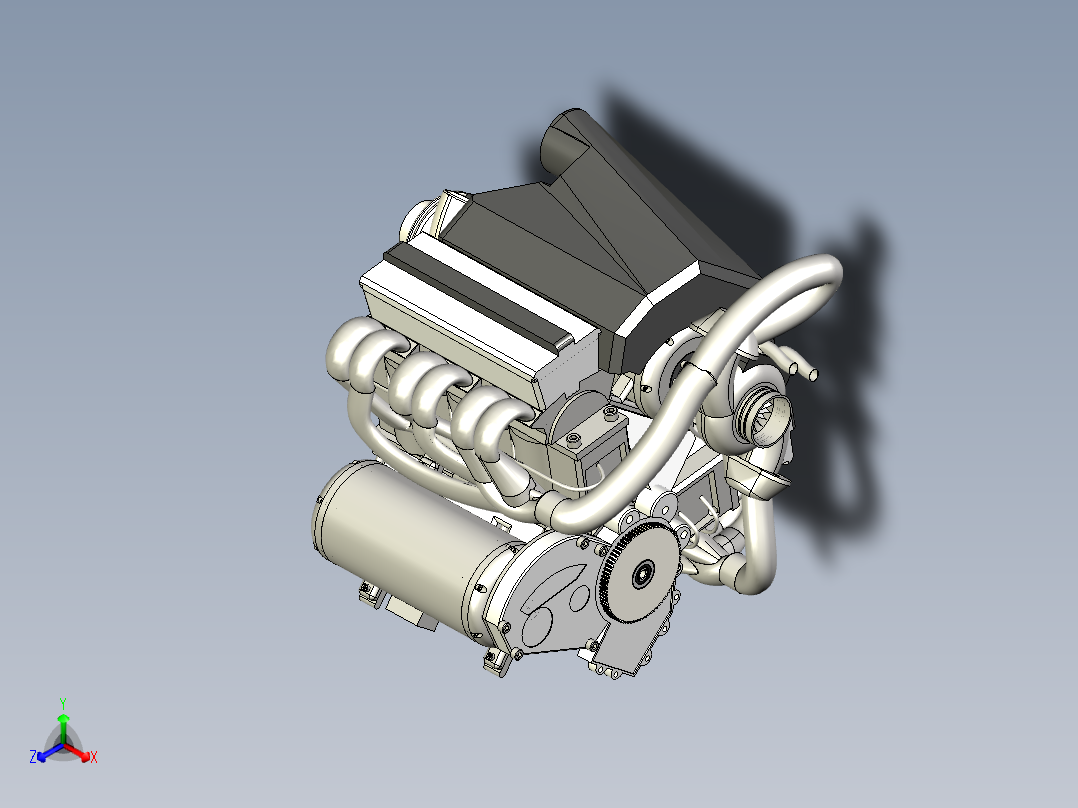Select the turbocharger compressor inlet
Screen dimensions: 1078x808
click(767, 419)
